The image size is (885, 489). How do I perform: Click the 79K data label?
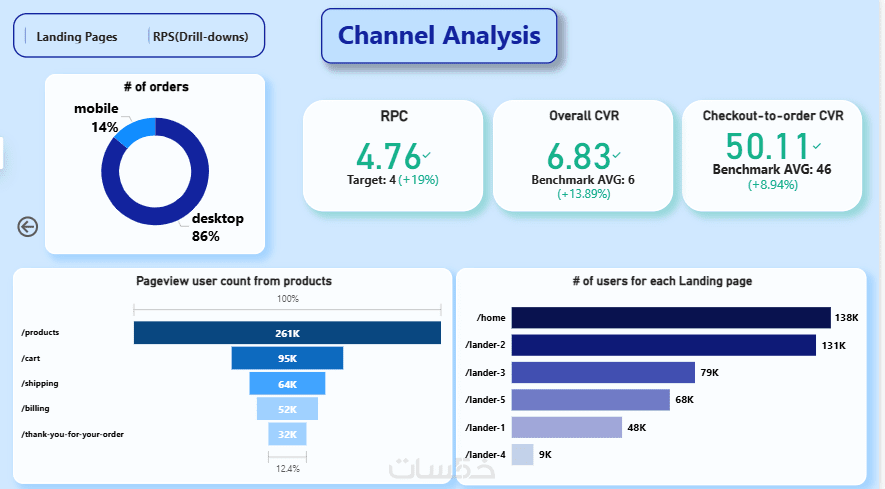pyautogui.click(x=709, y=373)
